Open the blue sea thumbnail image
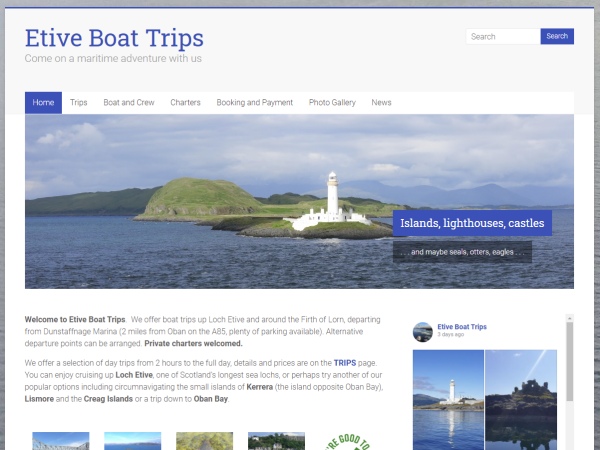Screen dimensions: 600x450 [133, 441]
